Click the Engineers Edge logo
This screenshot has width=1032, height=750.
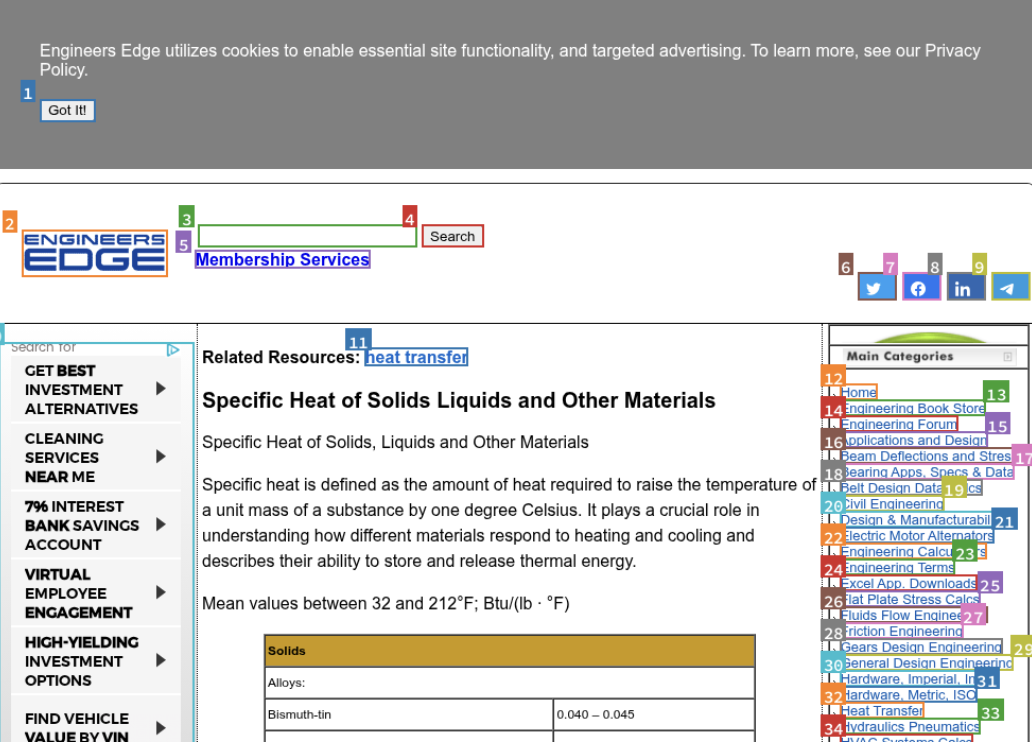(x=95, y=253)
